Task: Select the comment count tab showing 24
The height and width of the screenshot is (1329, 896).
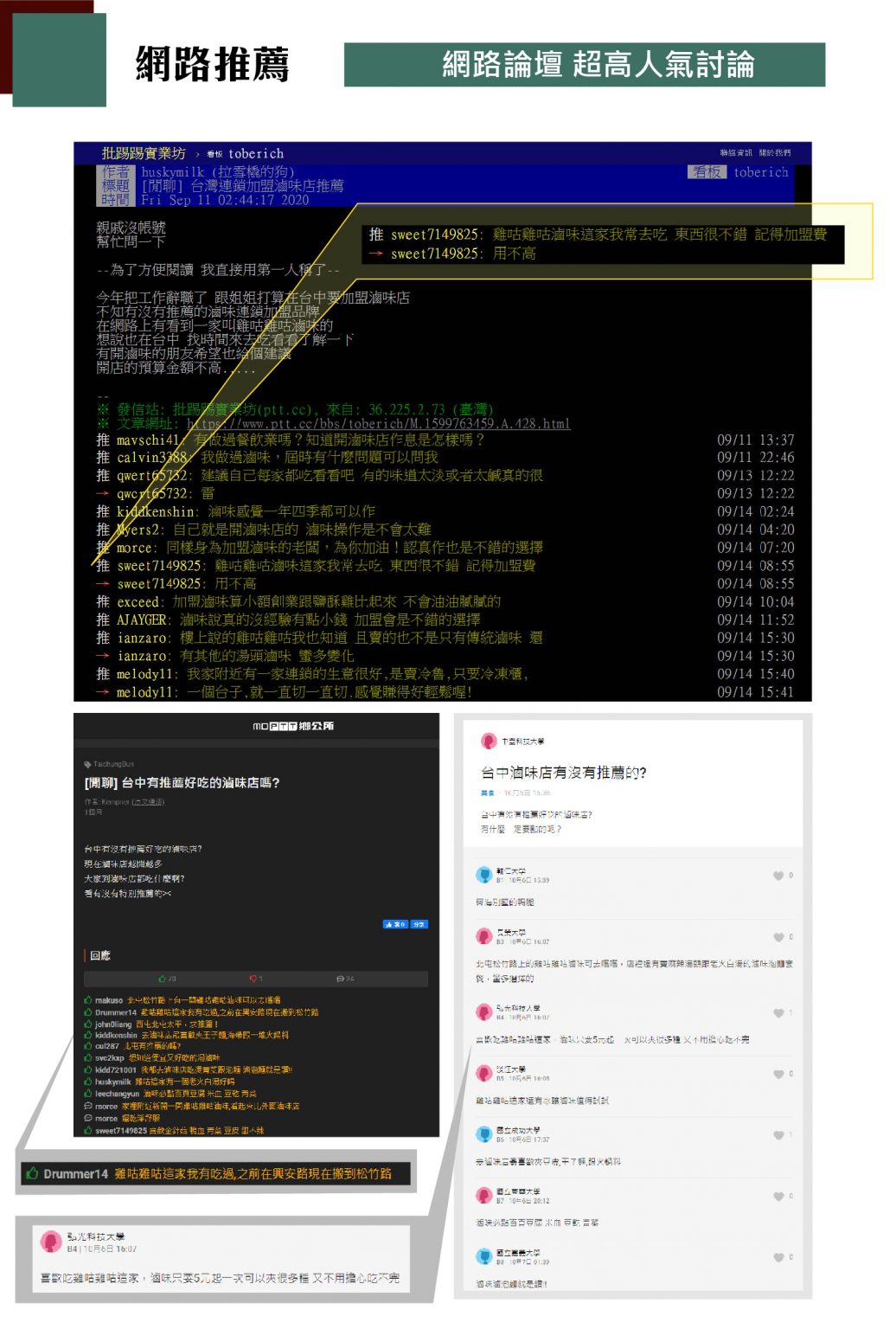Action: coord(345,979)
